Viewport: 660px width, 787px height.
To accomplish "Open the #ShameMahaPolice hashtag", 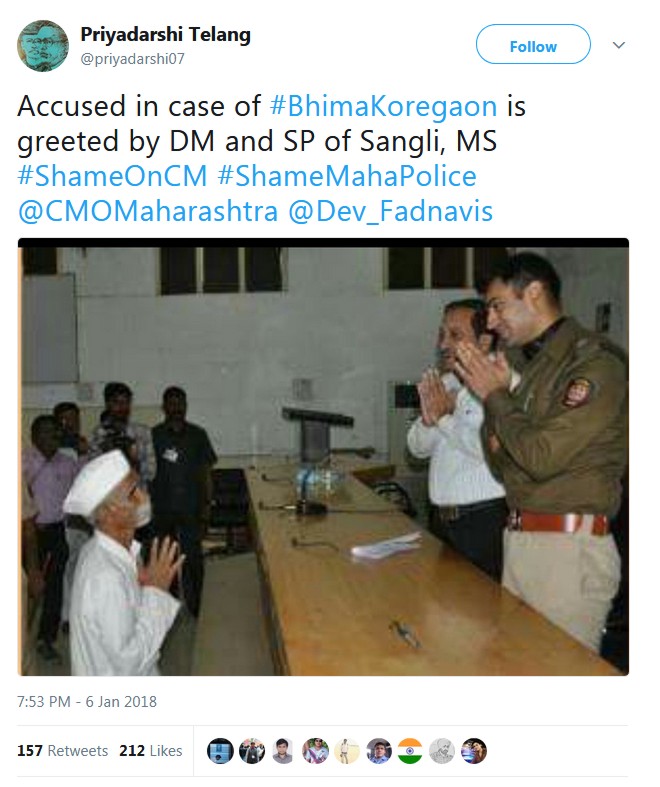I will [x=347, y=176].
